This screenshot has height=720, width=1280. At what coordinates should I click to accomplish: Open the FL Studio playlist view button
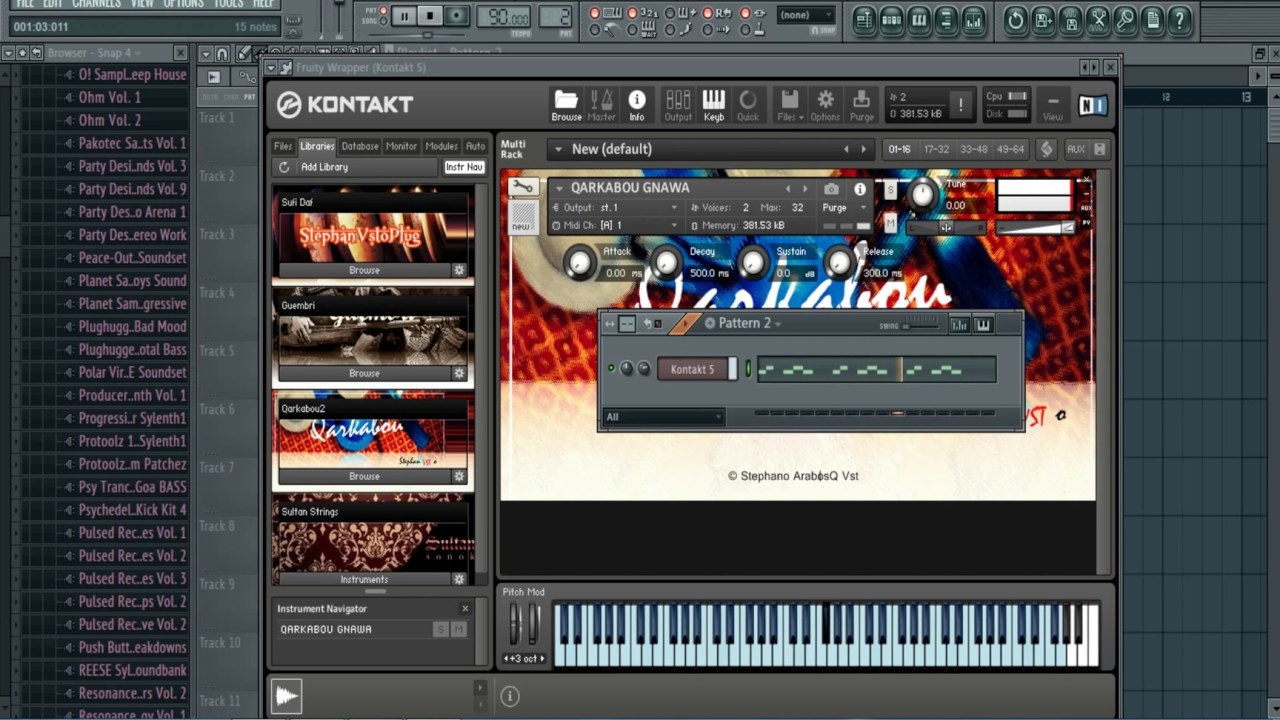(x=864, y=19)
